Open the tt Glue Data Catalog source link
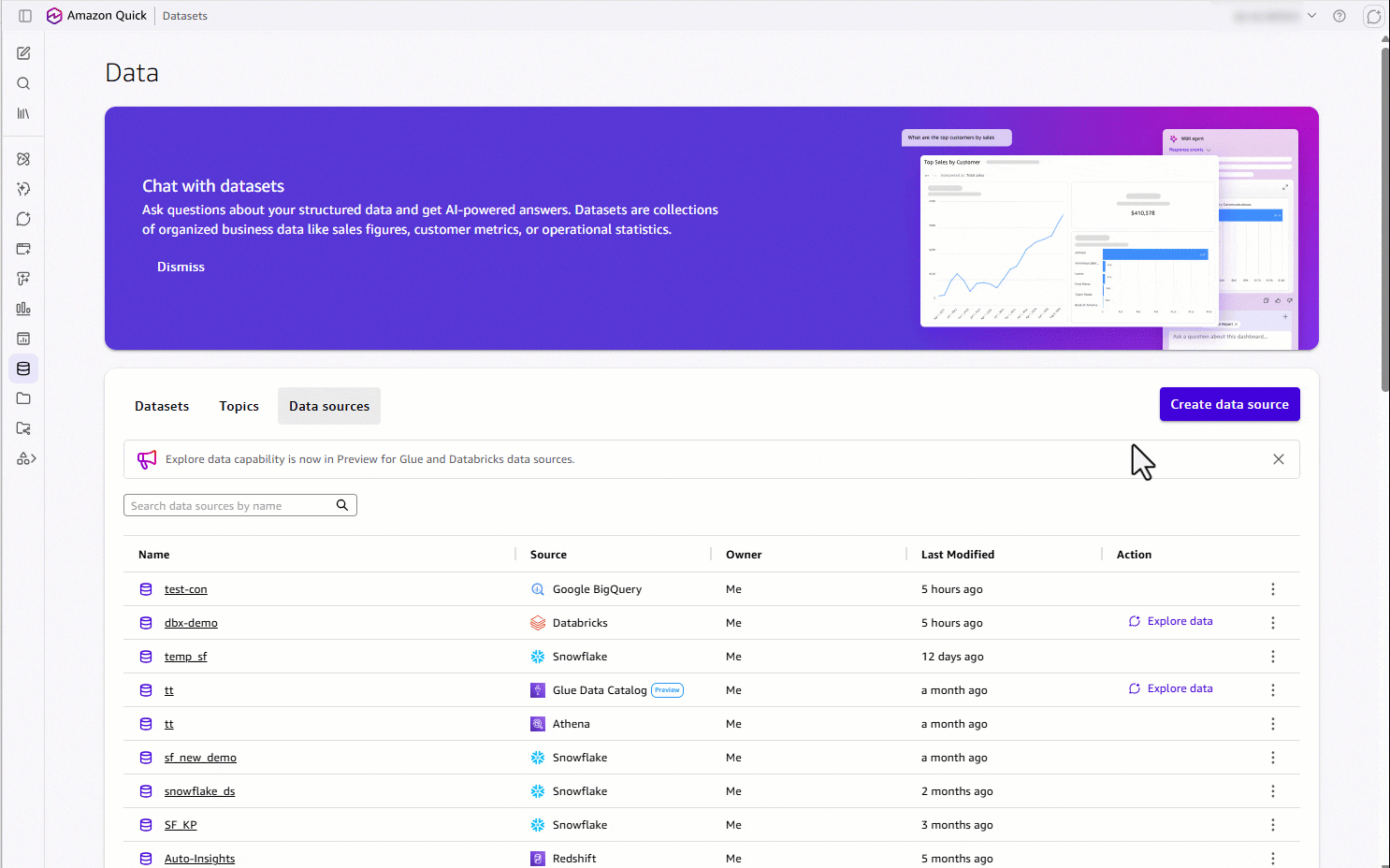Viewport: 1390px width, 868px height. tap(169, 690)
